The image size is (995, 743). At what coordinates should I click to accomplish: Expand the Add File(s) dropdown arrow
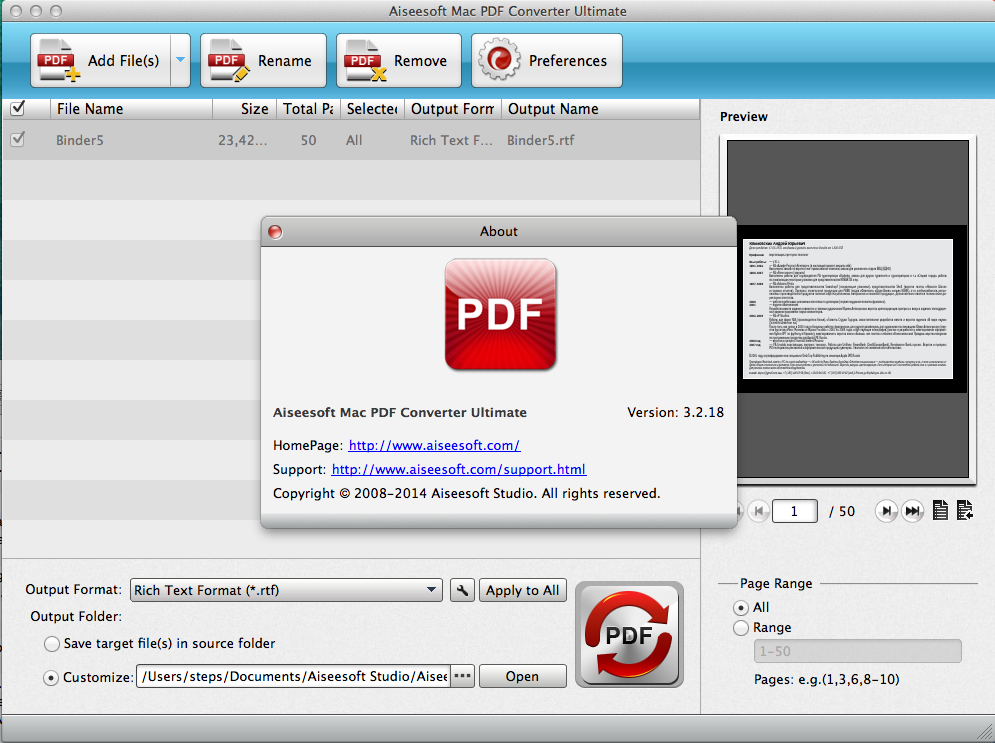click(x=180, y=60)
